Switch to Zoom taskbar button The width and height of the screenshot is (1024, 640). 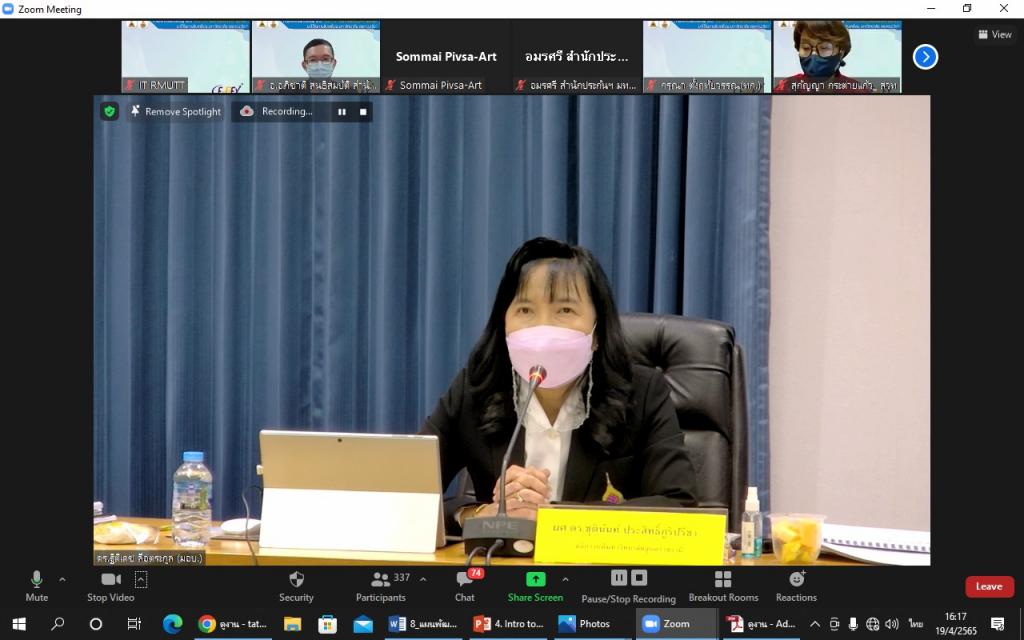coord(677,624)
